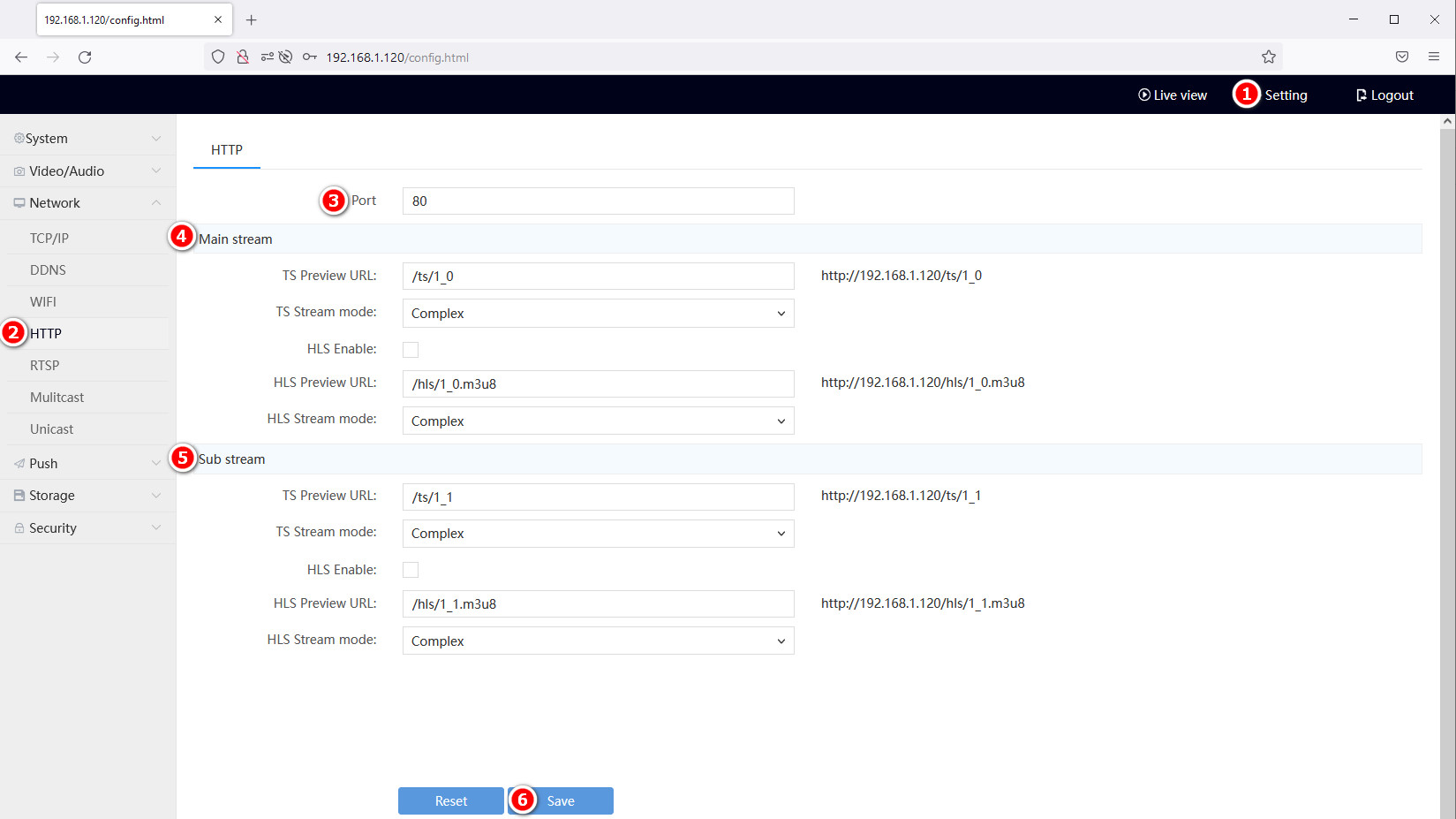Open a new browser tab
1456x819 pixels.
coord(252,19)
